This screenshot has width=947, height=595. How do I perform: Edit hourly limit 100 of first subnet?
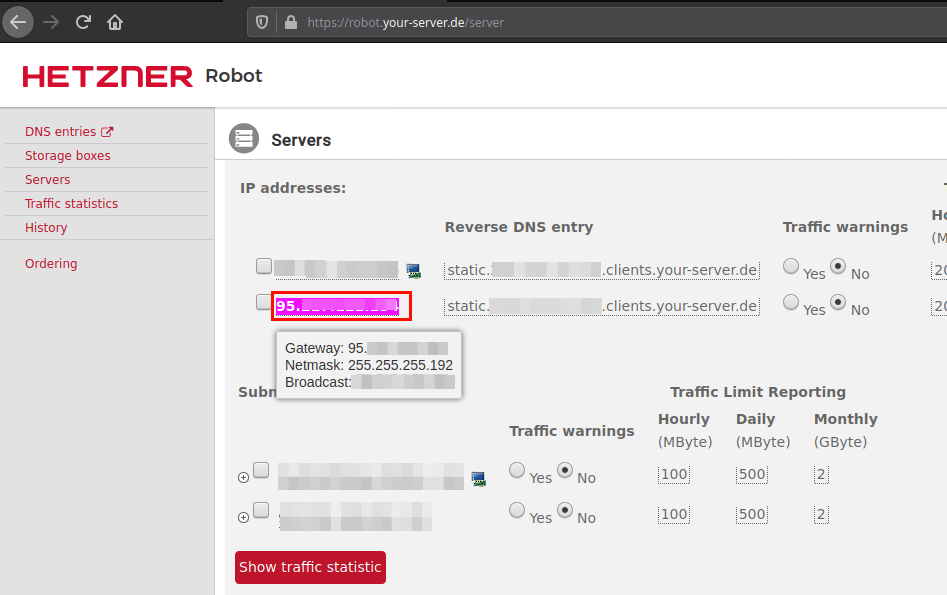(x=674, y=474)
